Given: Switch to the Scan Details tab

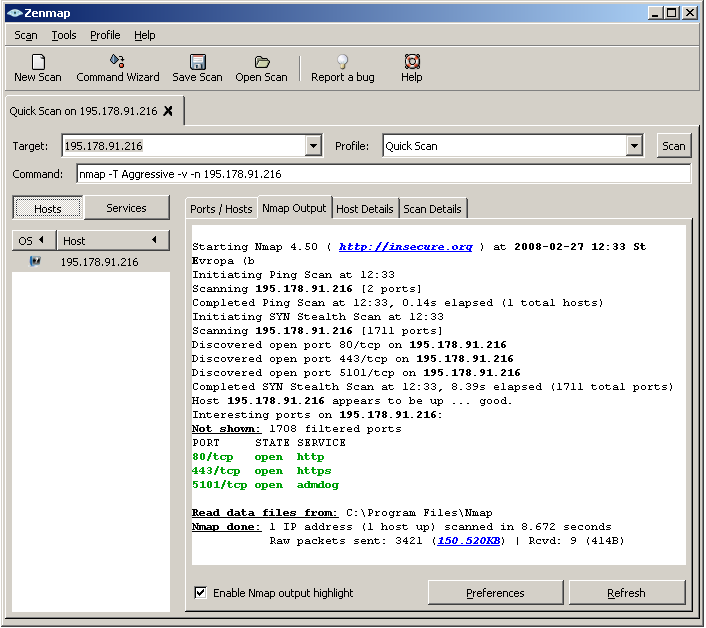Looking at the screenshot, I should [x=432, y=209].
